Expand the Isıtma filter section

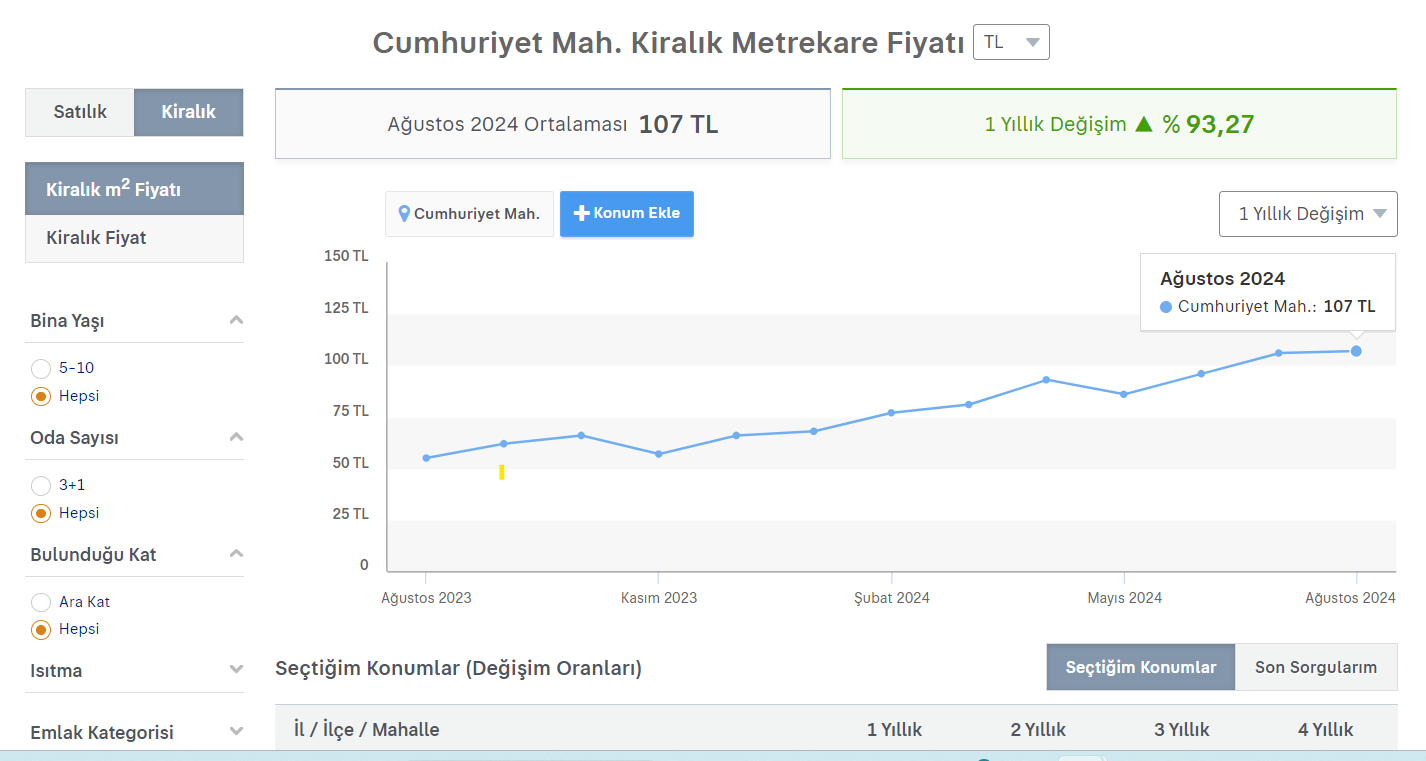coord(236,670)
